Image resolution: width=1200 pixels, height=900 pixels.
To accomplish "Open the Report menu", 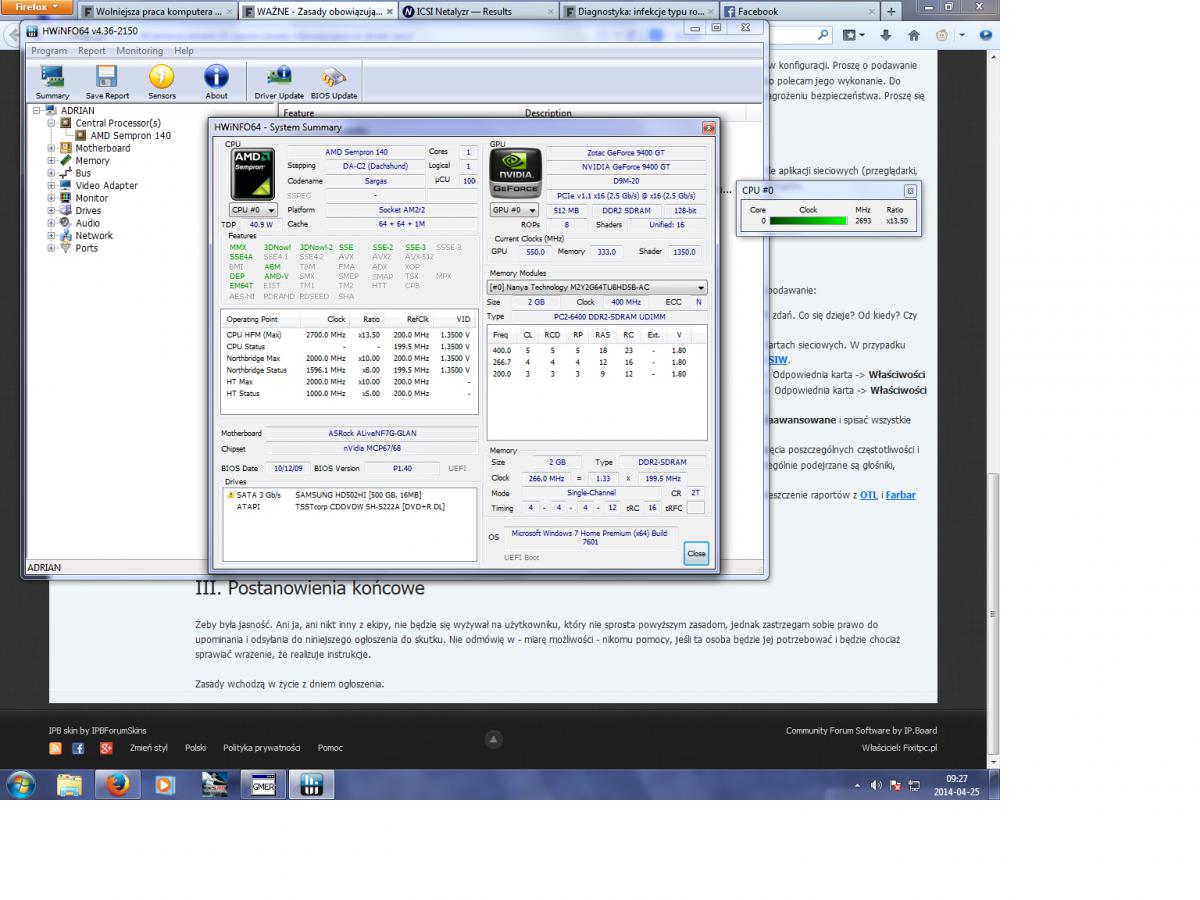I will (x=92, y=50).
